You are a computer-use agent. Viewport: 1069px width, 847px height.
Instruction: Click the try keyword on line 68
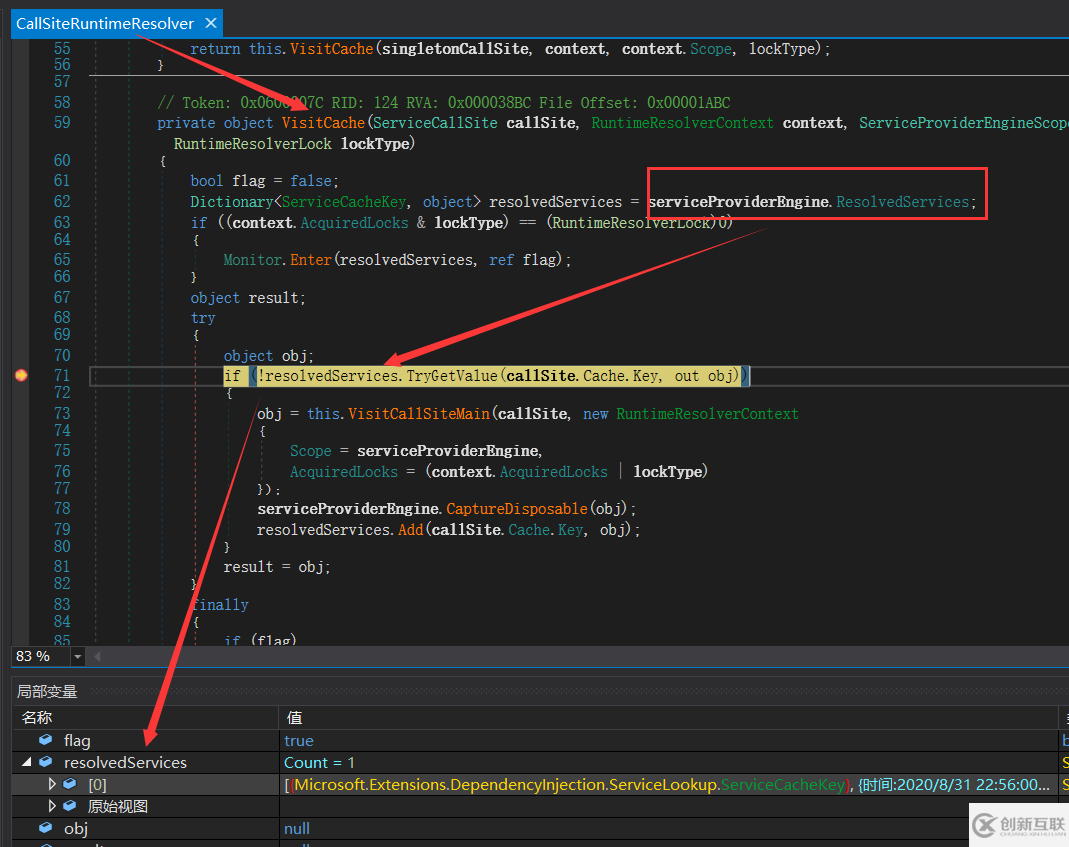(203, 318)
